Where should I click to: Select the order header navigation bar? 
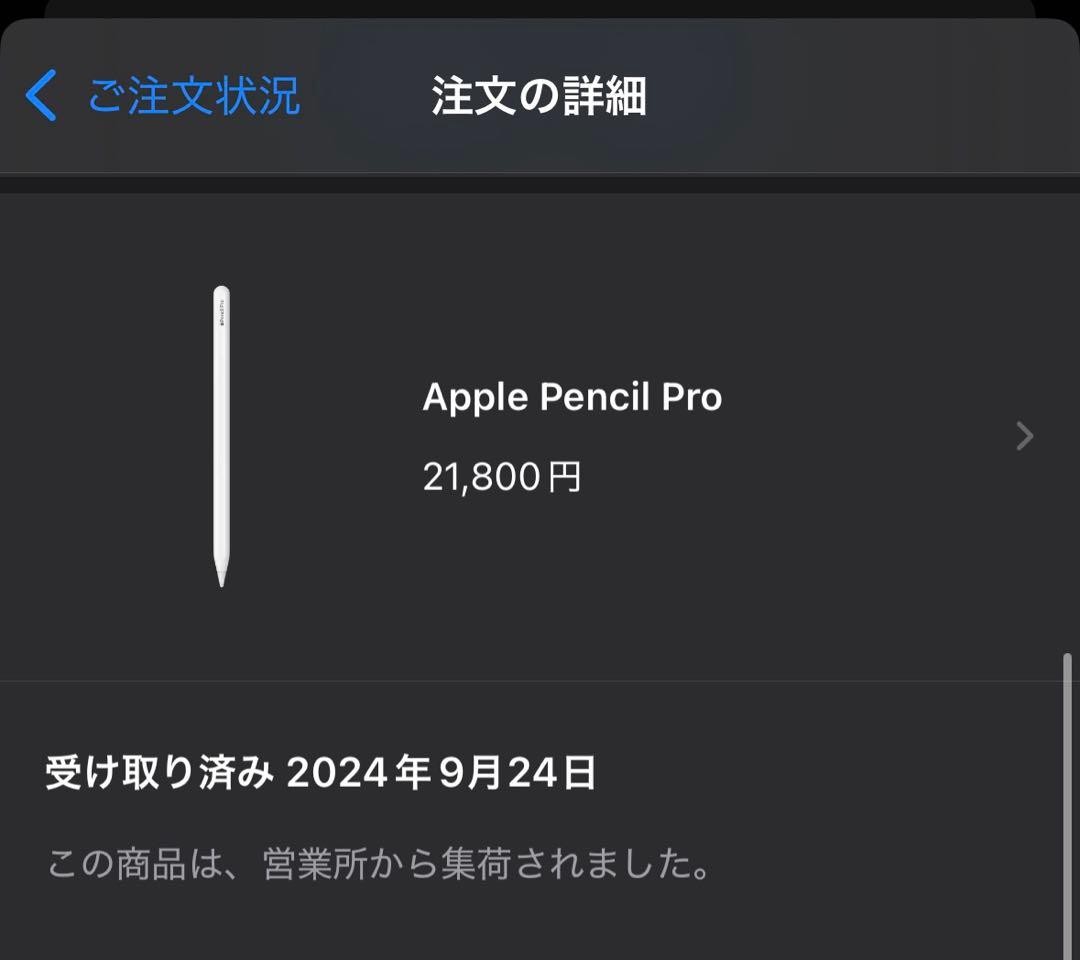(540, 95)
